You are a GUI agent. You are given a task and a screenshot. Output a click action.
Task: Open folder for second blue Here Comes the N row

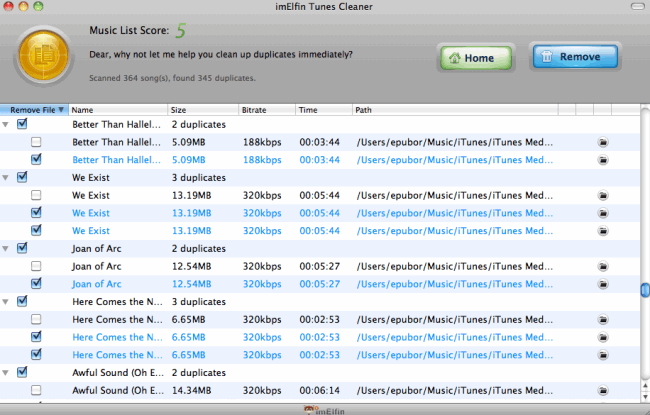click(603, 355)
